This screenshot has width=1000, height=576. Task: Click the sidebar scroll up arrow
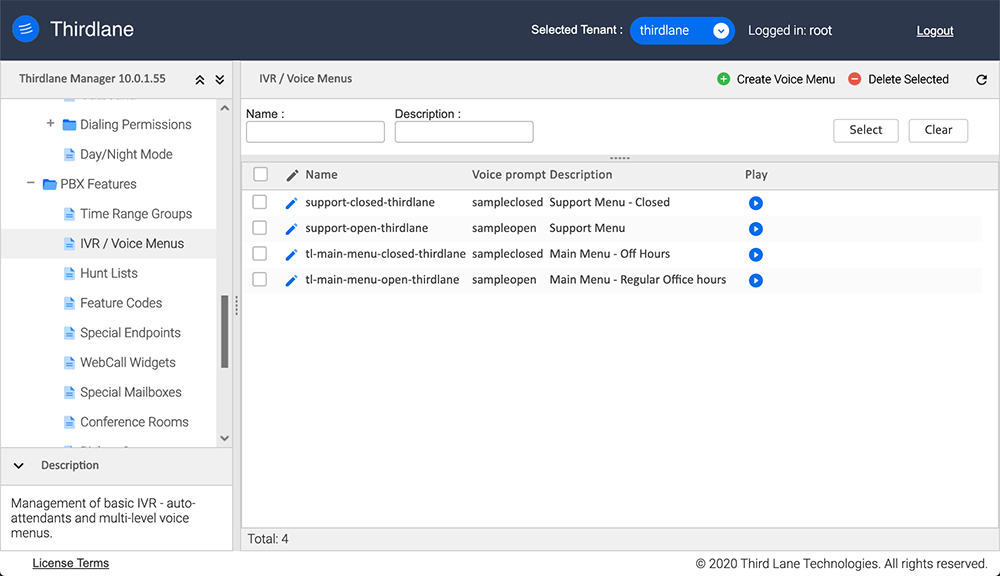(x=224, y=108)
